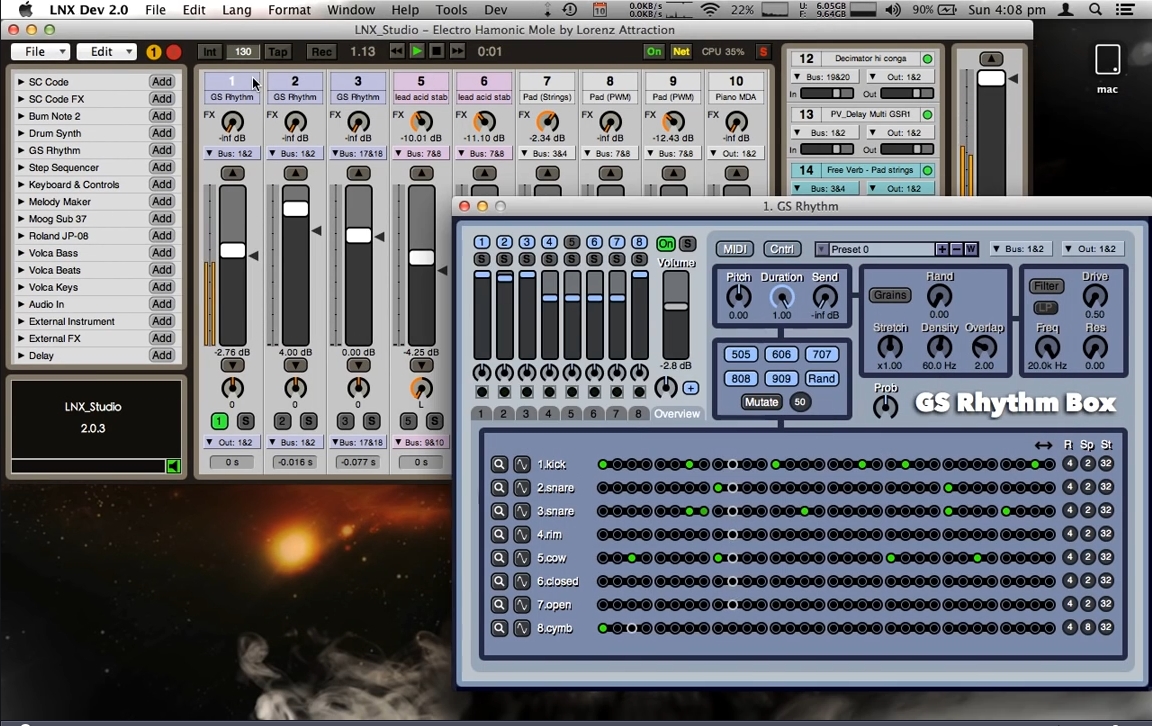
Task: Click the plus icon beside the volume pan knob
Action: coord(691,388)
